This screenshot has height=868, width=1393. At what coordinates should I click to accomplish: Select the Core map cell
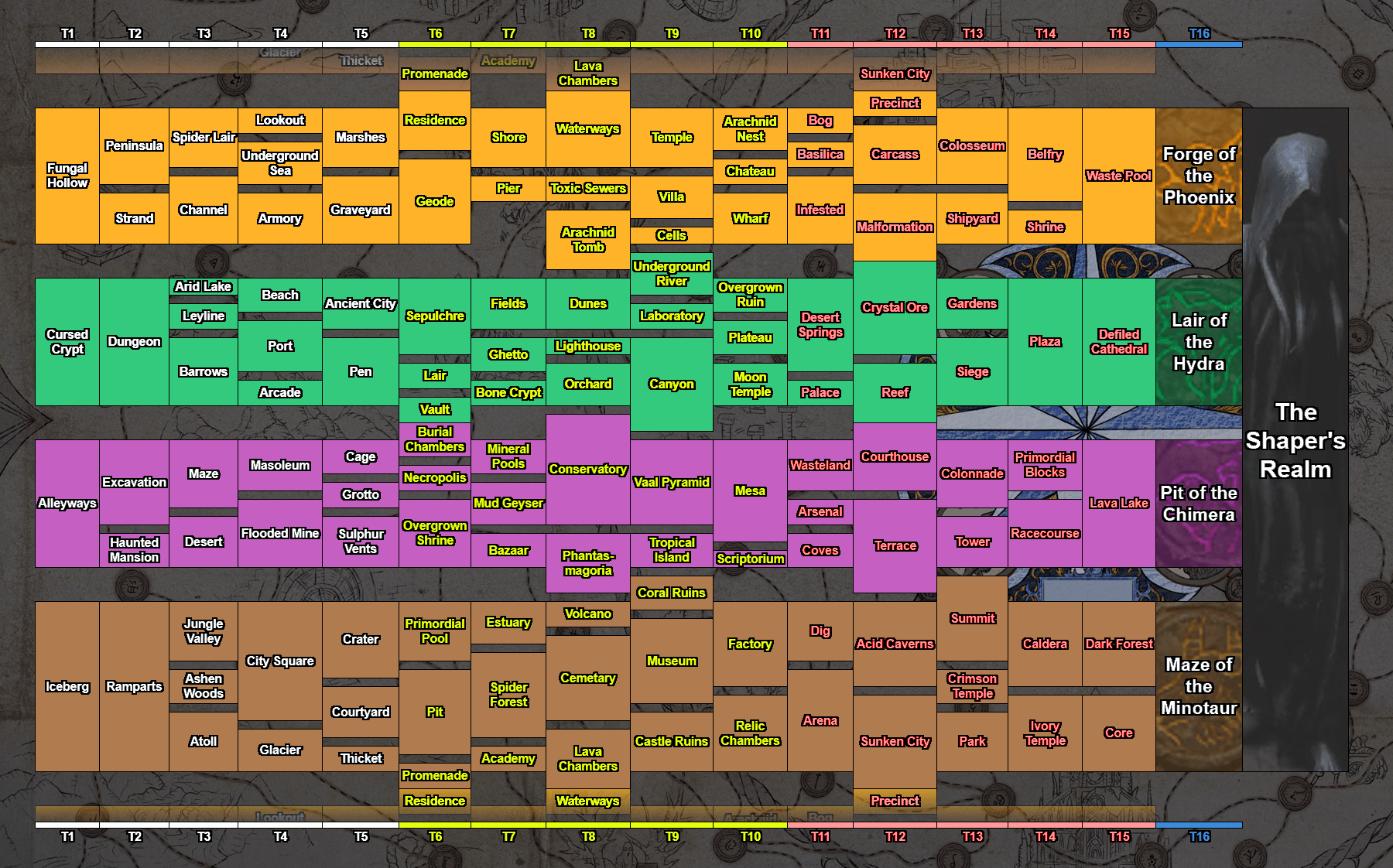click(x=1119, y=733)
